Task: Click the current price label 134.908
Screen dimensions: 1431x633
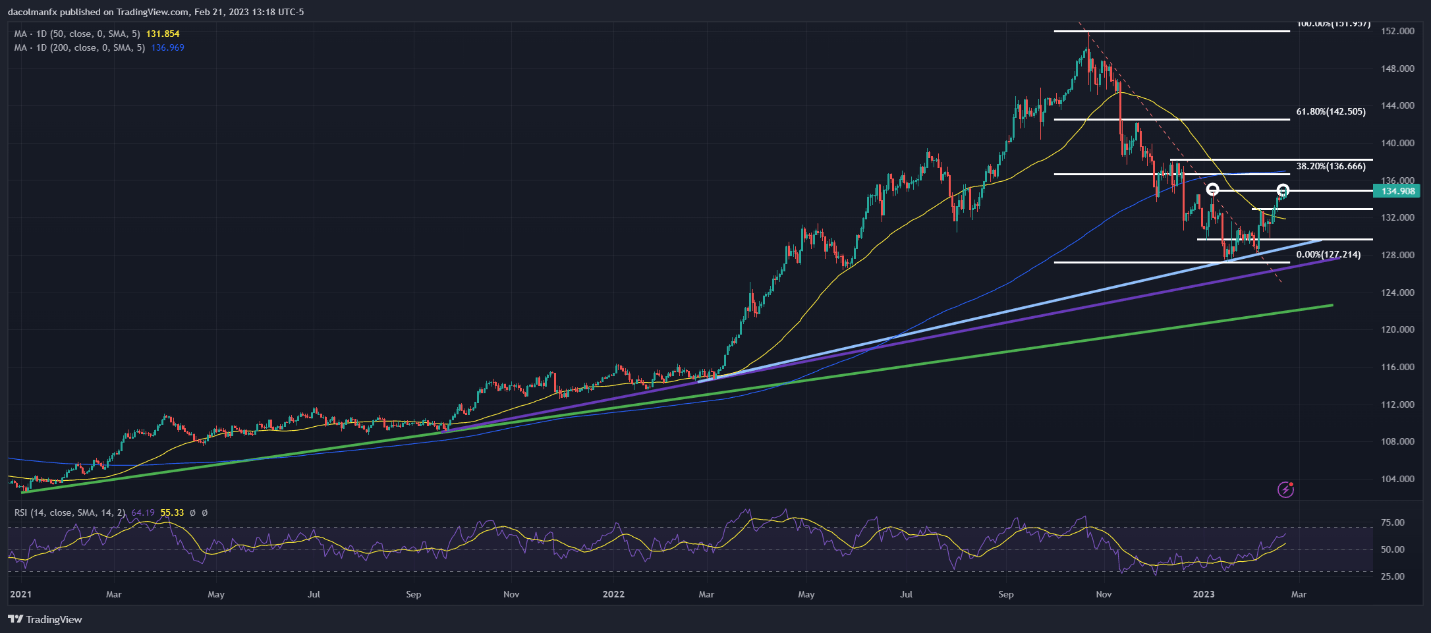Action: click(x=1395, y=190)
